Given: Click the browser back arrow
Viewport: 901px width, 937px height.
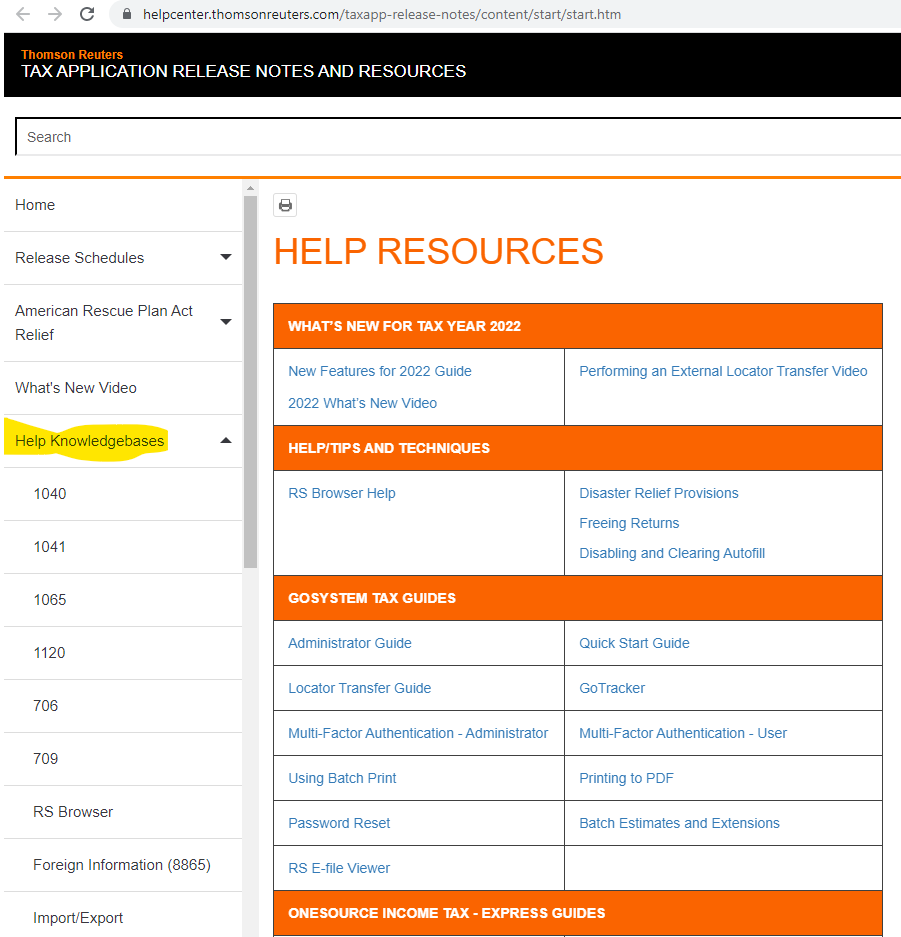Looking at the screenshot, I should (x=23, y=14).
